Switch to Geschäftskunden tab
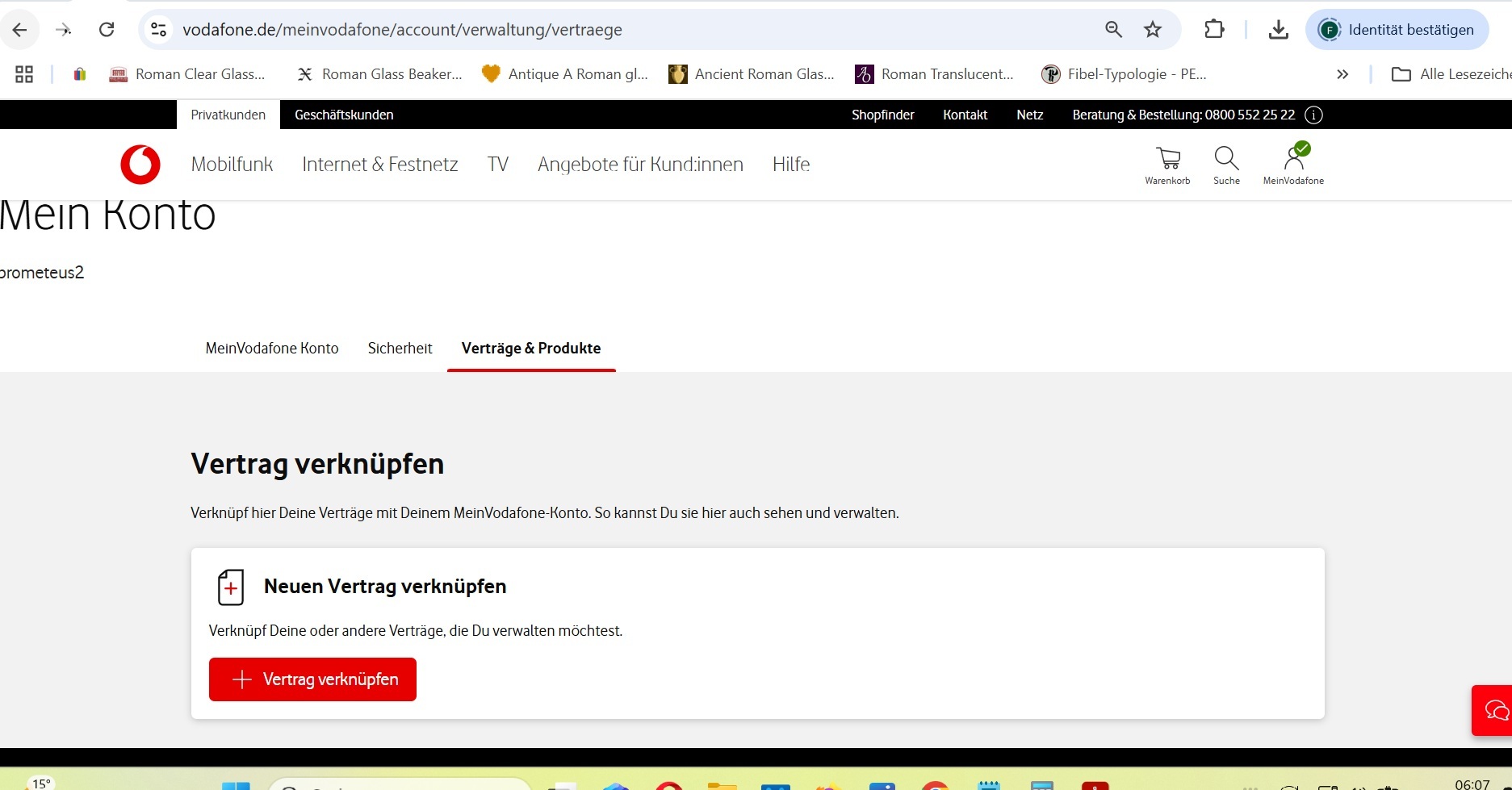The height and width of the screenshot is (790, 1512). 344,115
